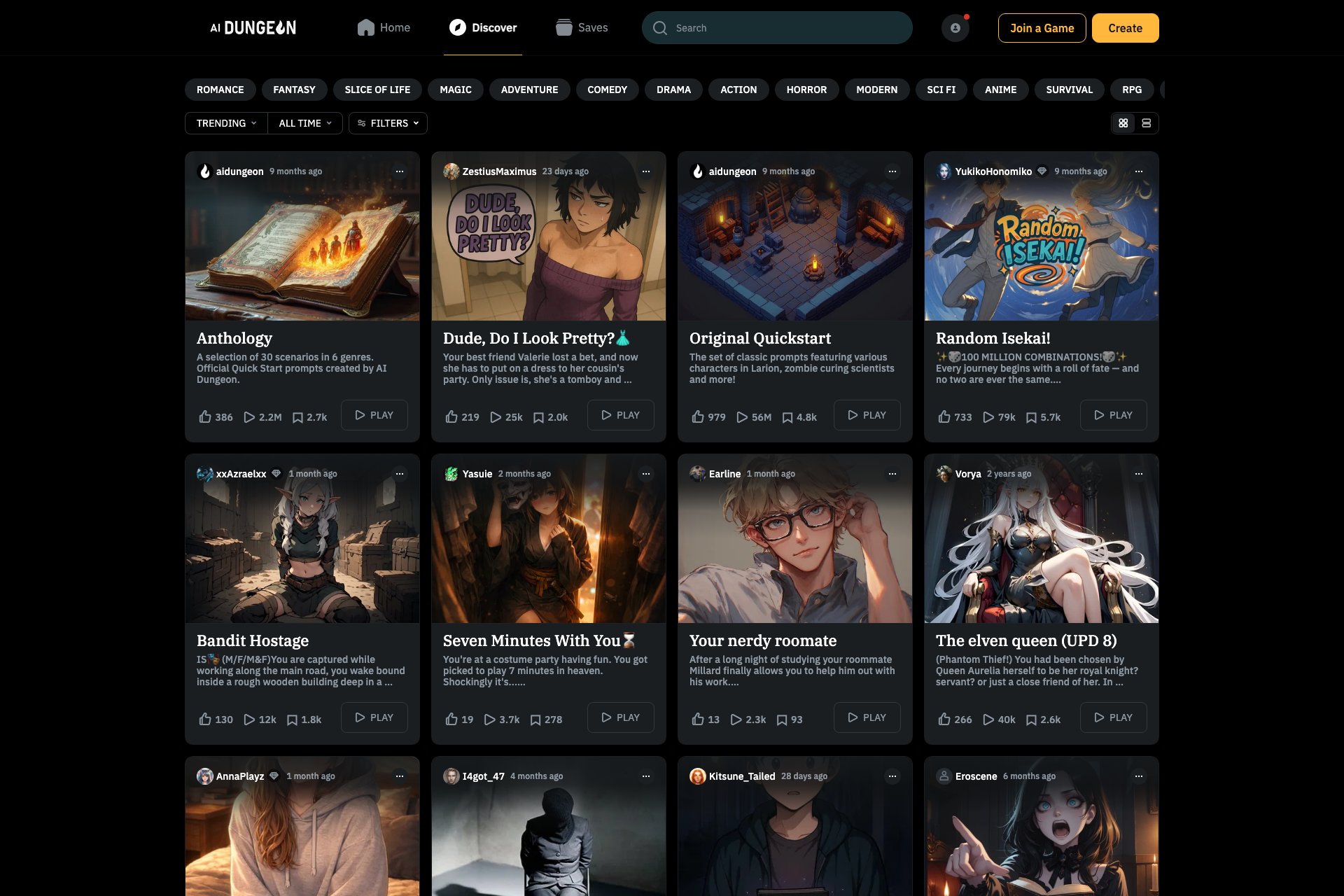This screenshot has width=1344, height=896.
Task: Expand the FILTERS dropdown
Action: (388, 123)
